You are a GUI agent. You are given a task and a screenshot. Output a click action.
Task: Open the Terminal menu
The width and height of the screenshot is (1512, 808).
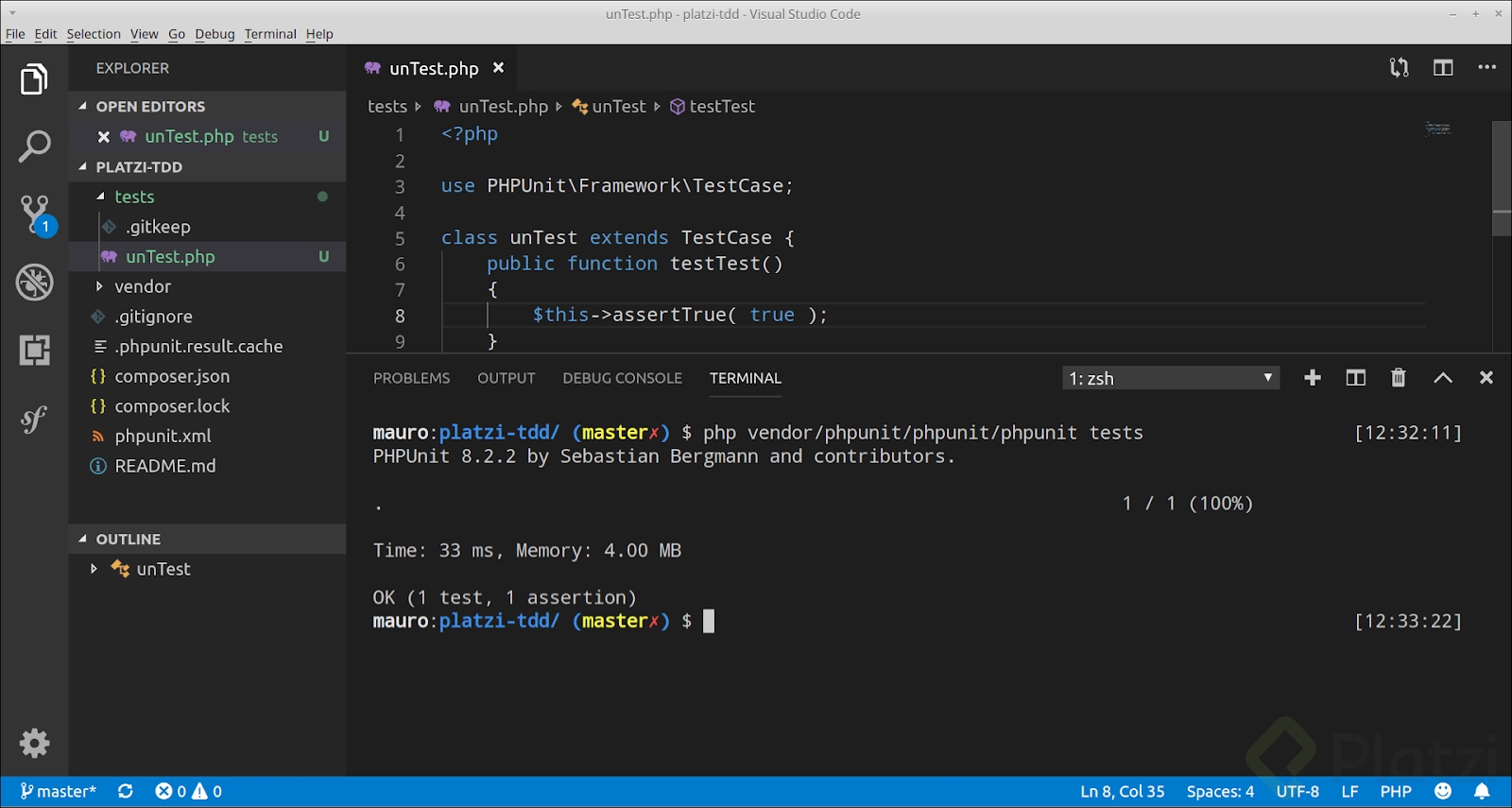(270, 34)
